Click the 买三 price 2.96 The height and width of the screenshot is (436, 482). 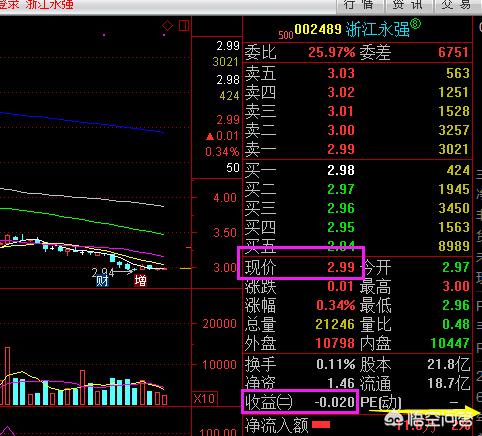click(x=341, y=208)
